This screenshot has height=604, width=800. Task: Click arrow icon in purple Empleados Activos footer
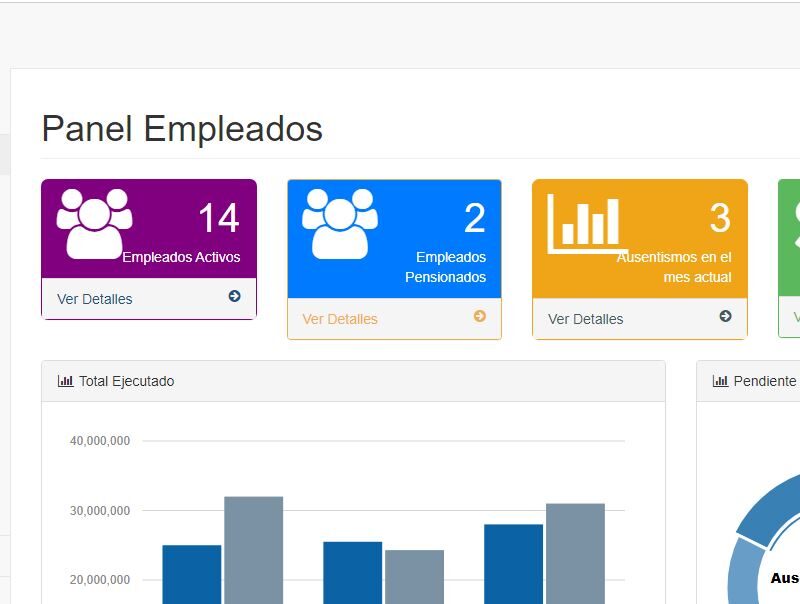pyautogui.click(x=234, y=296)
